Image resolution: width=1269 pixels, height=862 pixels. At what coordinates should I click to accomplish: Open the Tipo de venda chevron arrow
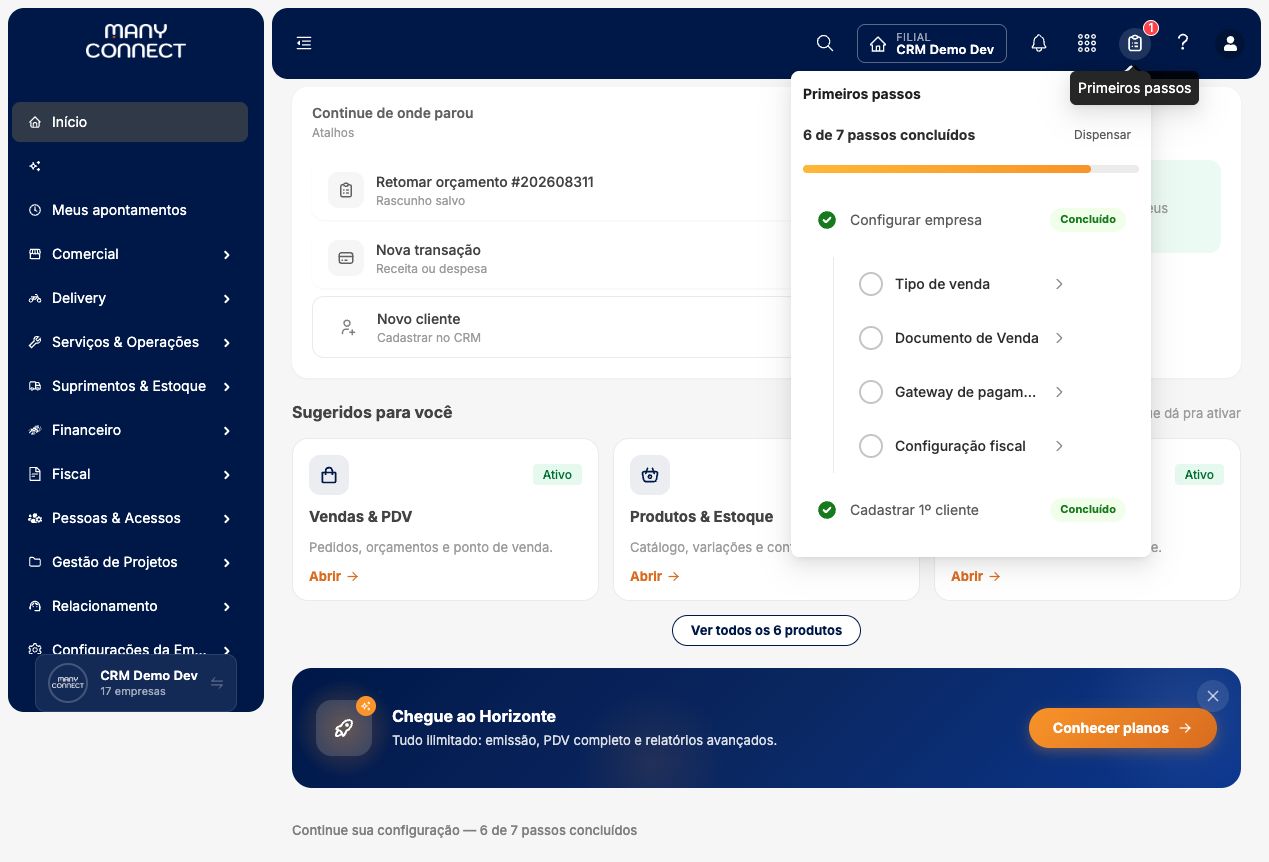coord(1059,284)
